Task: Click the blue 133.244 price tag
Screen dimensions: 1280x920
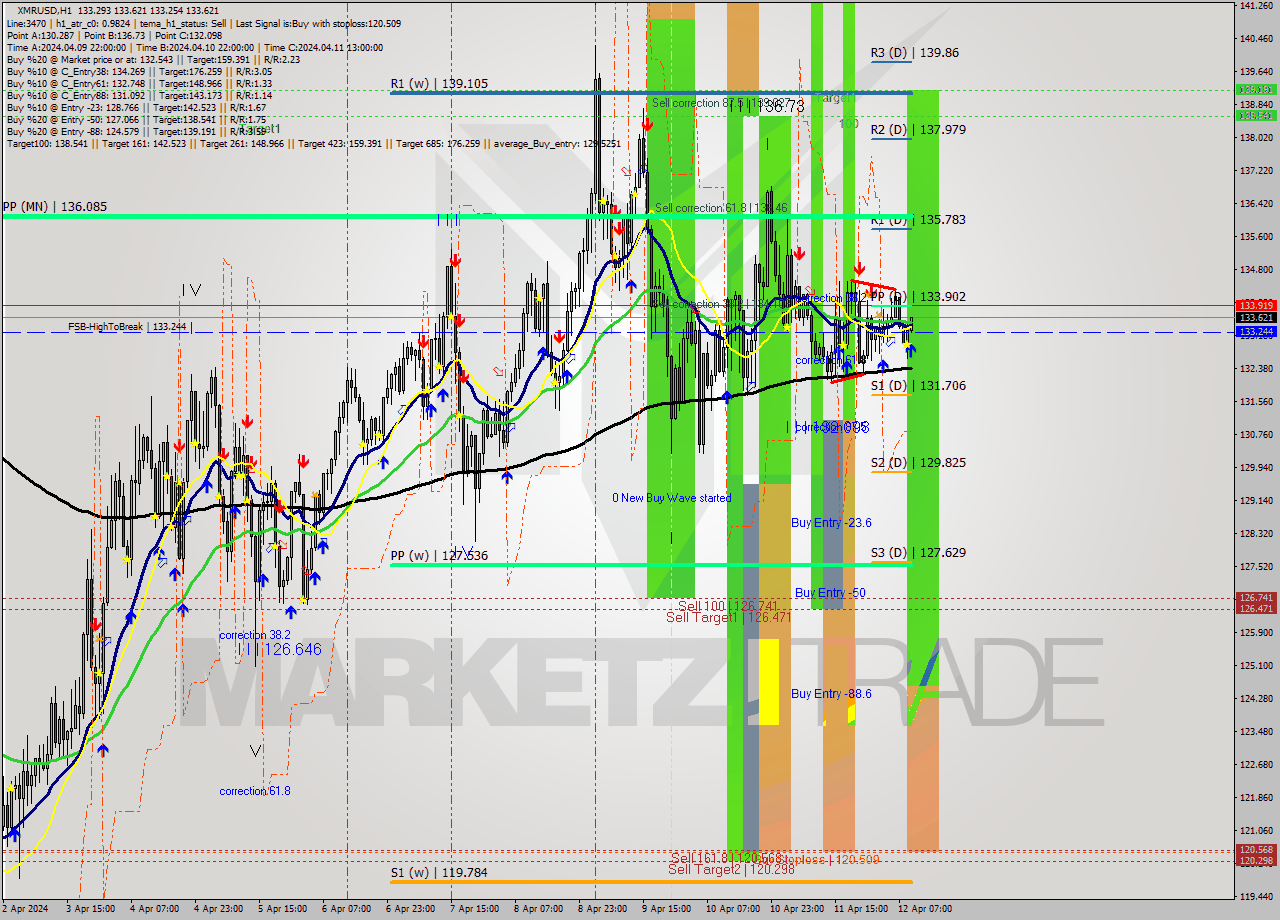Action: (1256, 331)
